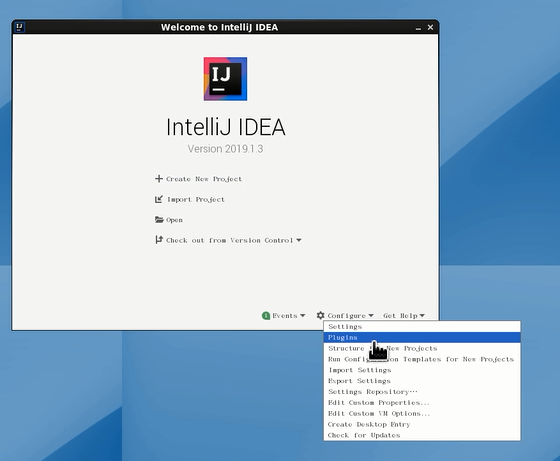Click the Version 2019.1.3 text
The image size is (560, 461).
225,149
